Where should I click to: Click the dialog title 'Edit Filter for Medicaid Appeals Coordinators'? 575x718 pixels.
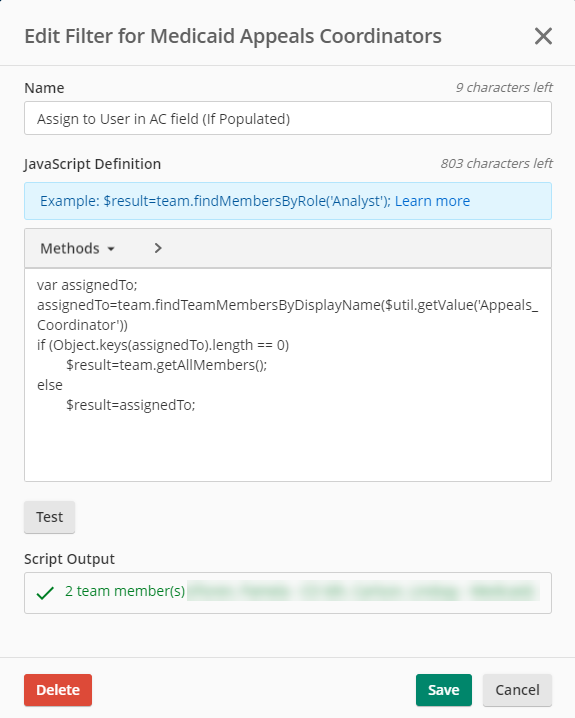233,36
